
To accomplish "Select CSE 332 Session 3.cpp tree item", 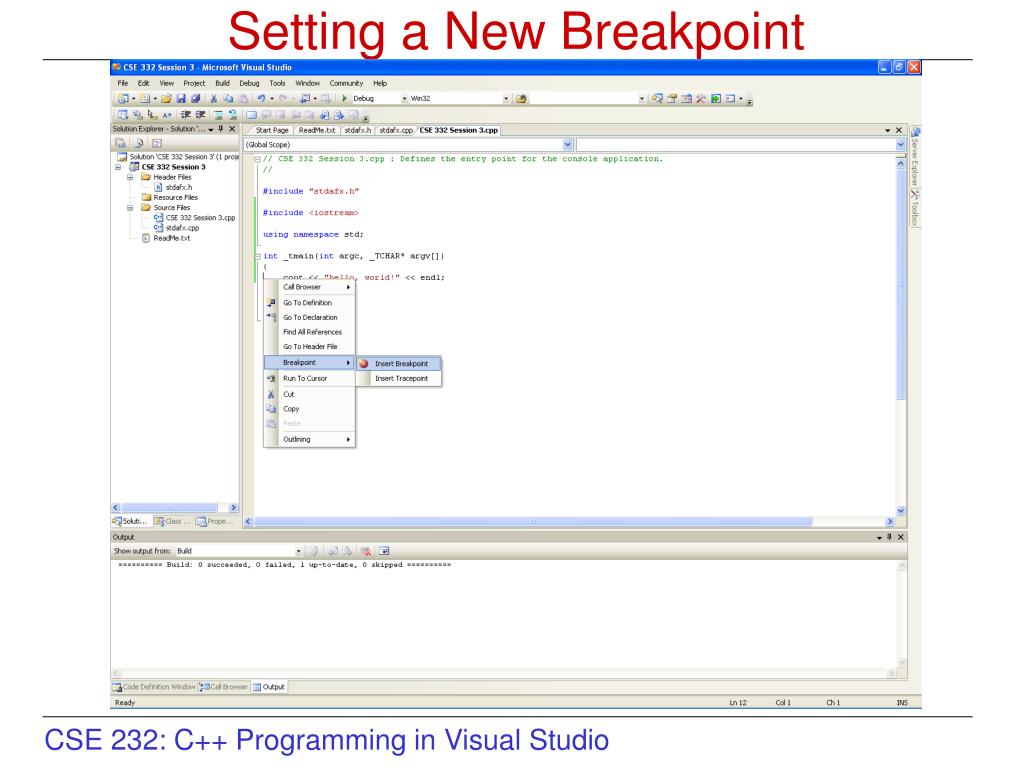I will [x=195, y=218].
